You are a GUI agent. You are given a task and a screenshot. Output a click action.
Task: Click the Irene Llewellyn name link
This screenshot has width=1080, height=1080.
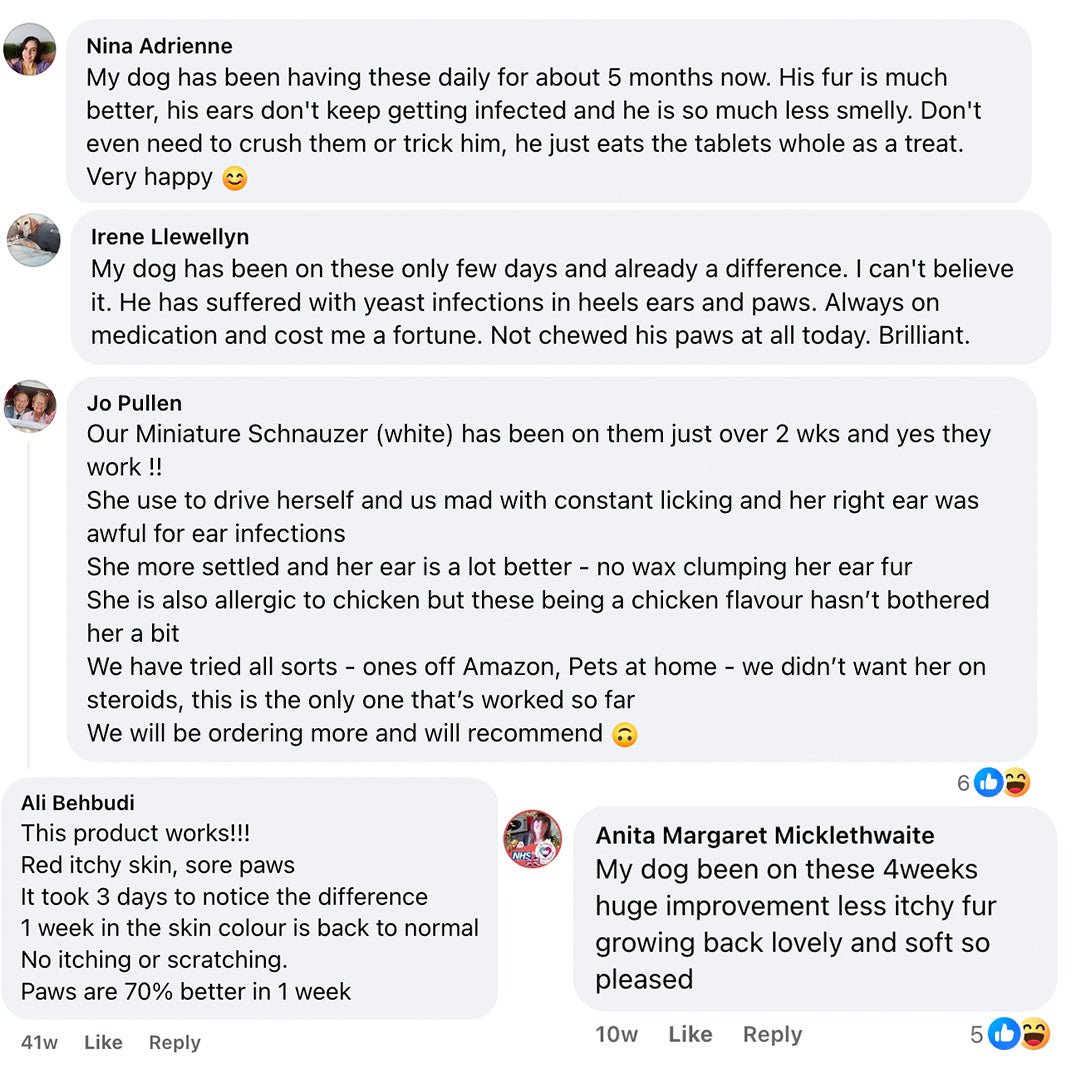[170, 237]
